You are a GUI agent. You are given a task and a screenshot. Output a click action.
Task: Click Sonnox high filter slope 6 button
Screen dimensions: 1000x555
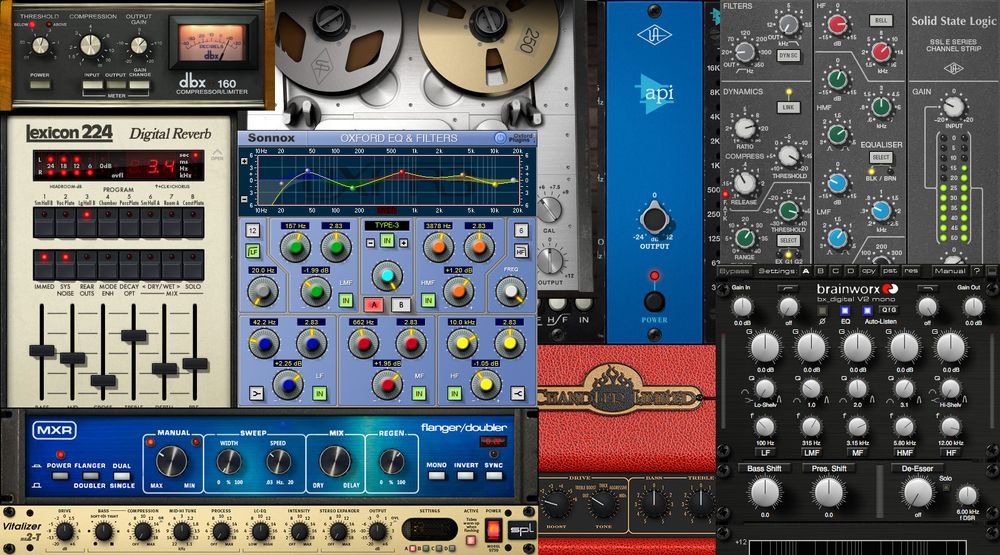click(x=521, y=230)
